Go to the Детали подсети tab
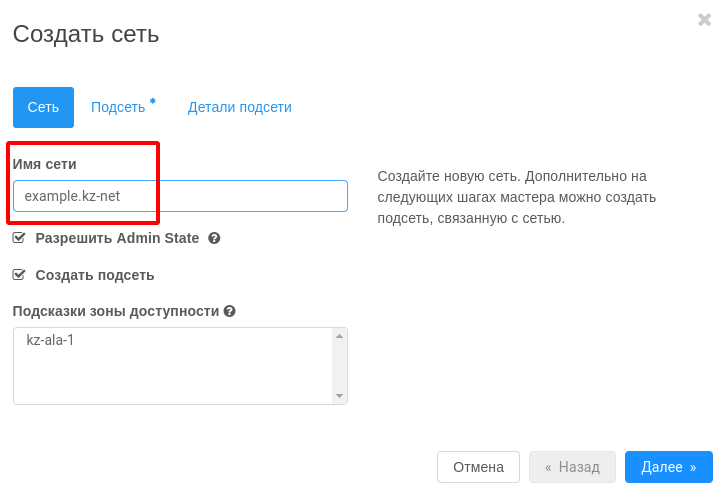 coord(239,107)
